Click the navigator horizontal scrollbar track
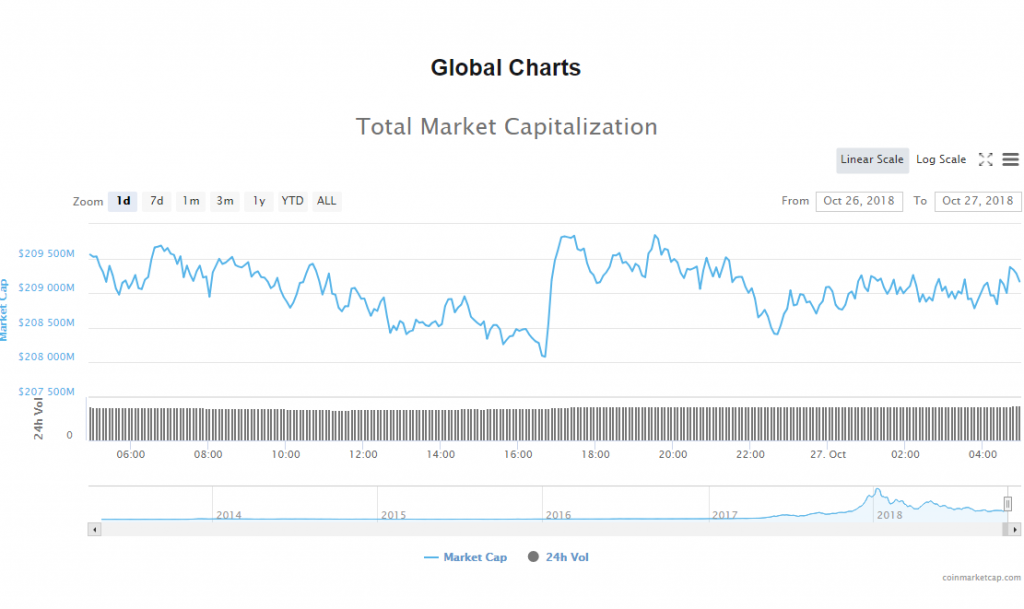 550,528
